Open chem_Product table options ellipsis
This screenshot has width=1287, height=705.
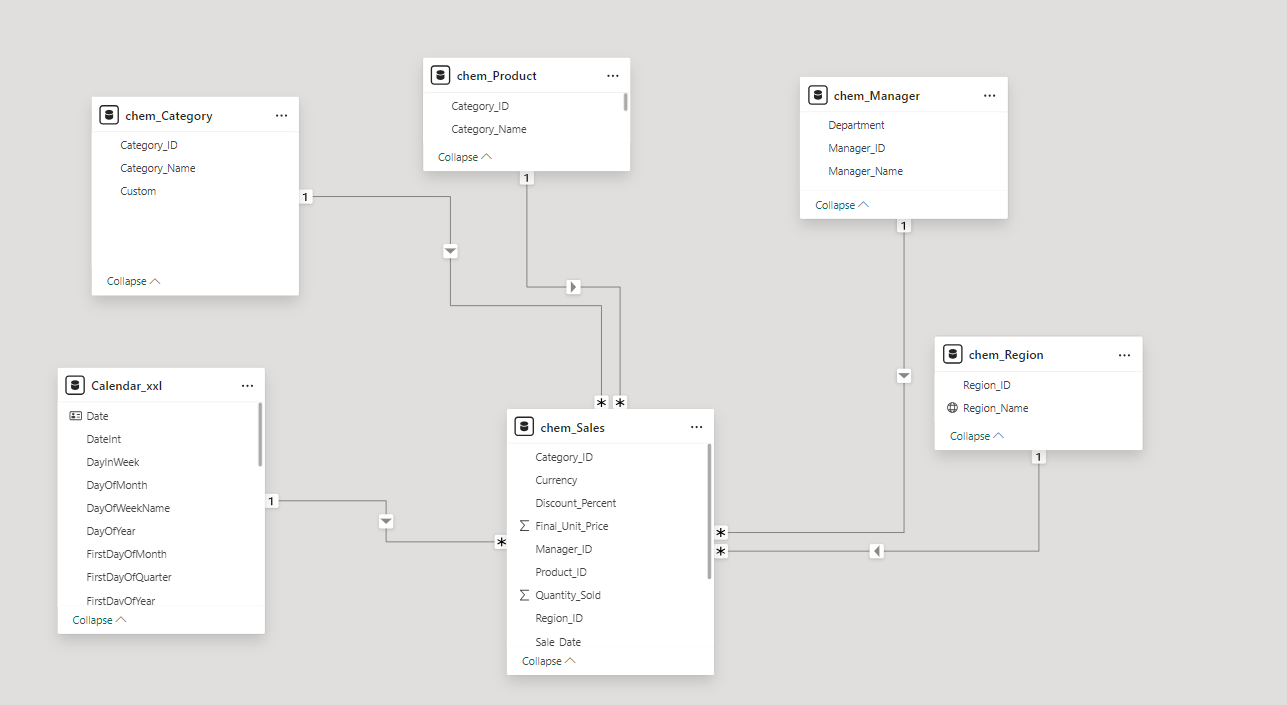pos(612,76)
